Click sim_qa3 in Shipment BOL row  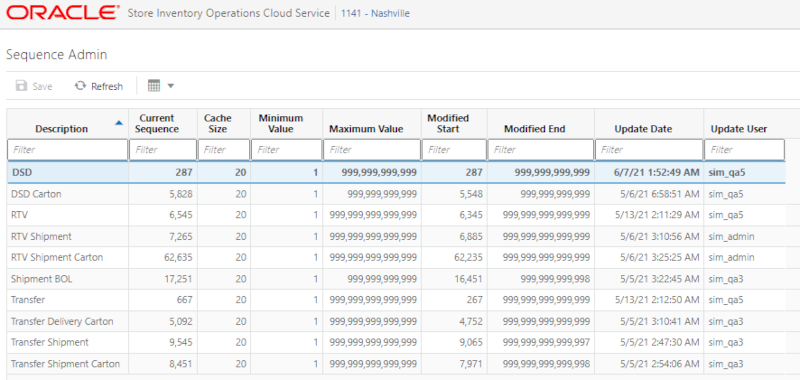pyautogui.click(x=727, y=279)
